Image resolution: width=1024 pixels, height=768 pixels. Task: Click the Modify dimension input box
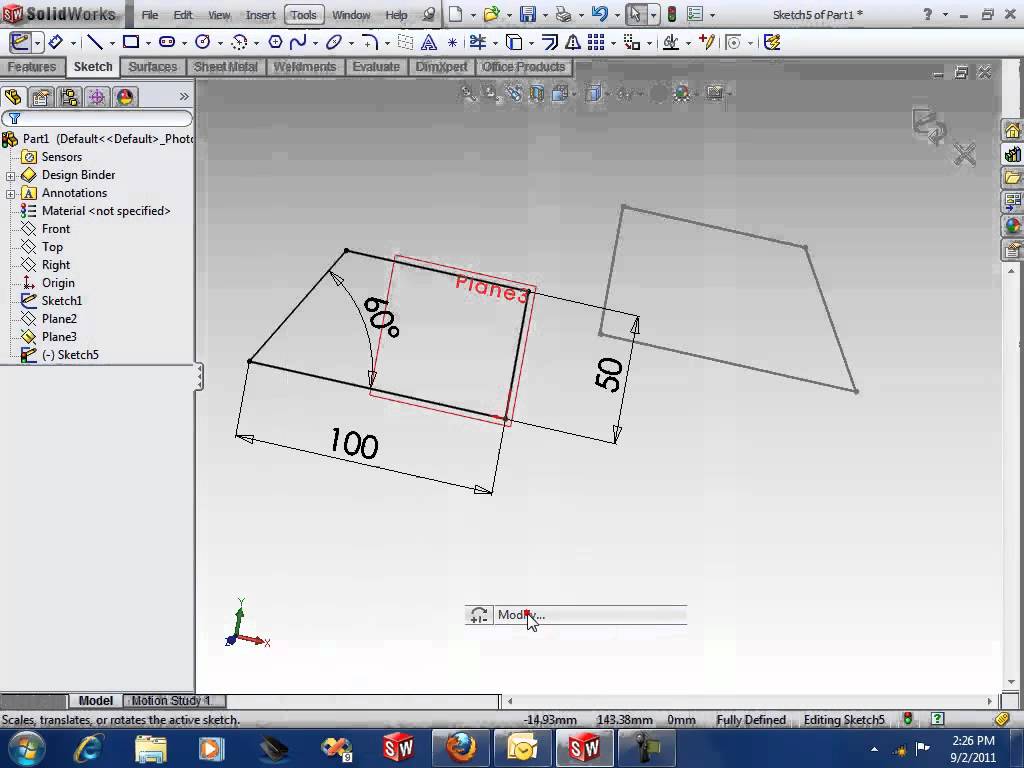pyautogui.click(x=590, y=615)
